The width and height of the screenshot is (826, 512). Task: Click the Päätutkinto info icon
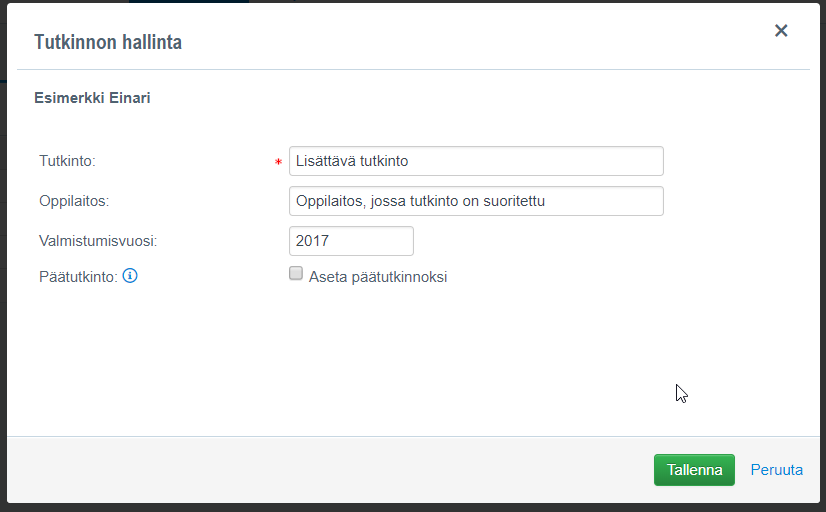pos(130,276)
